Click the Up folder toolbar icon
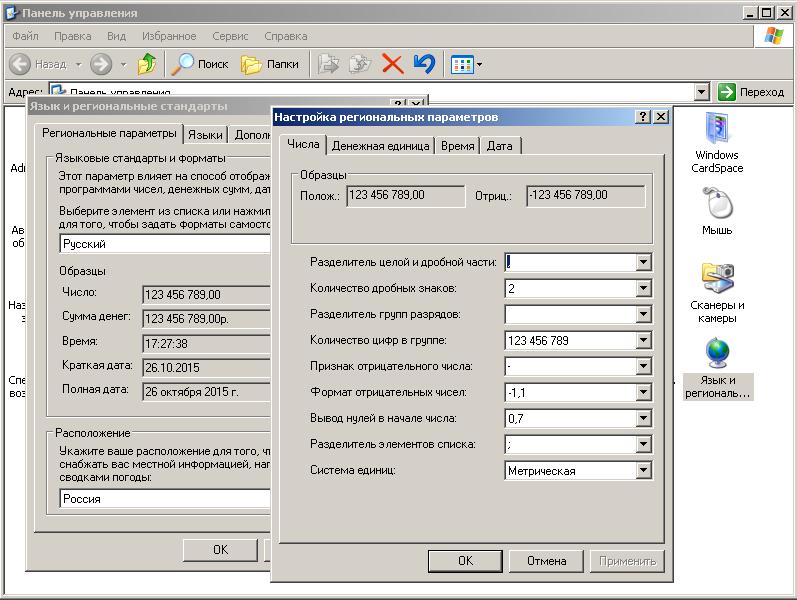797x600 pixels. click(147, 64)
